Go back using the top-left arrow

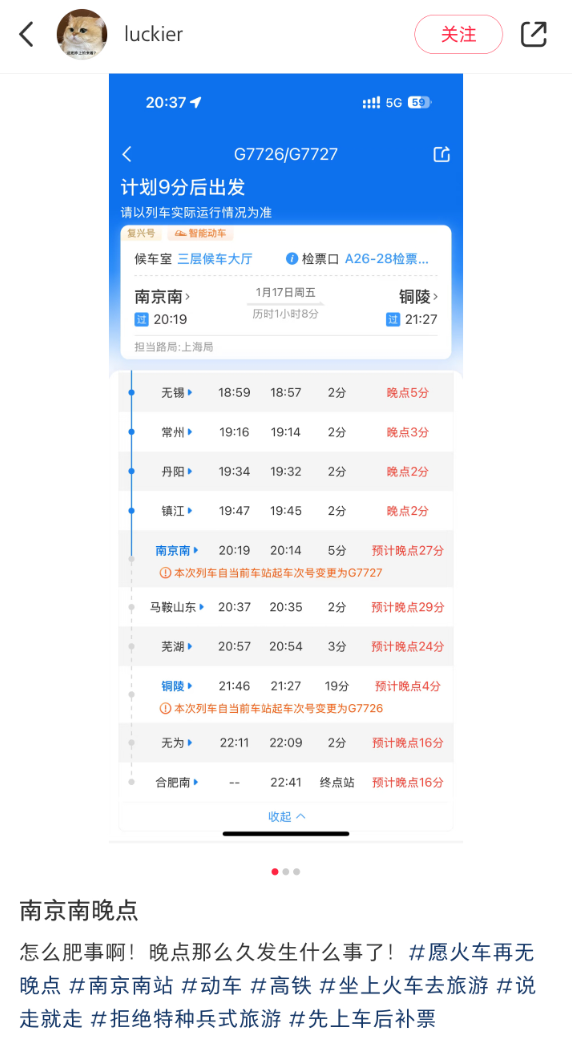click(x=27, y=34)
